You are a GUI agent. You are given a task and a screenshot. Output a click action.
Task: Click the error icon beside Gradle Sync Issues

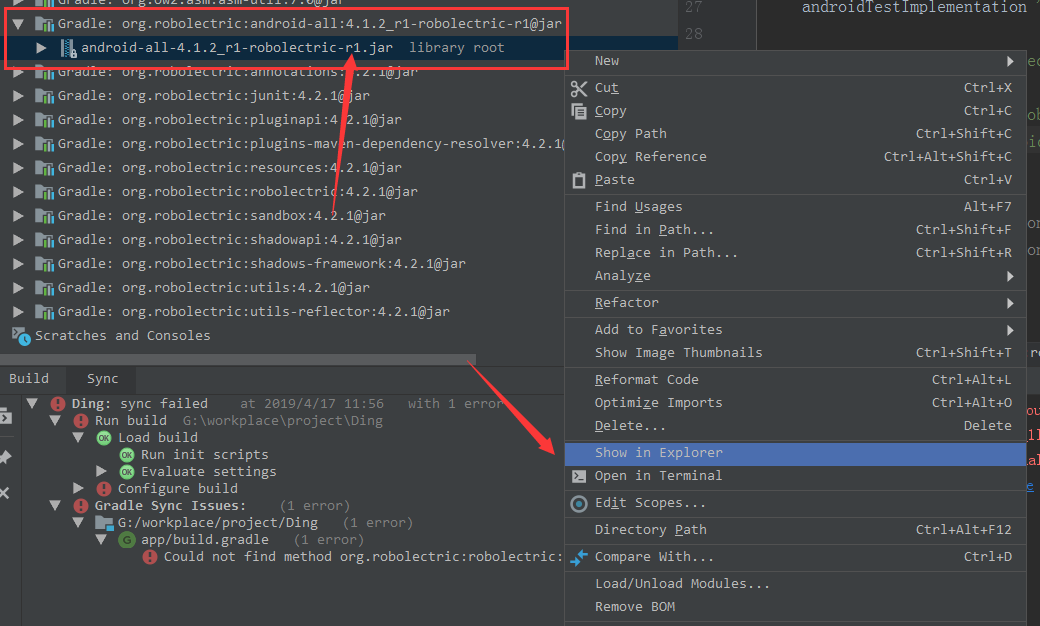click(80, 506)
